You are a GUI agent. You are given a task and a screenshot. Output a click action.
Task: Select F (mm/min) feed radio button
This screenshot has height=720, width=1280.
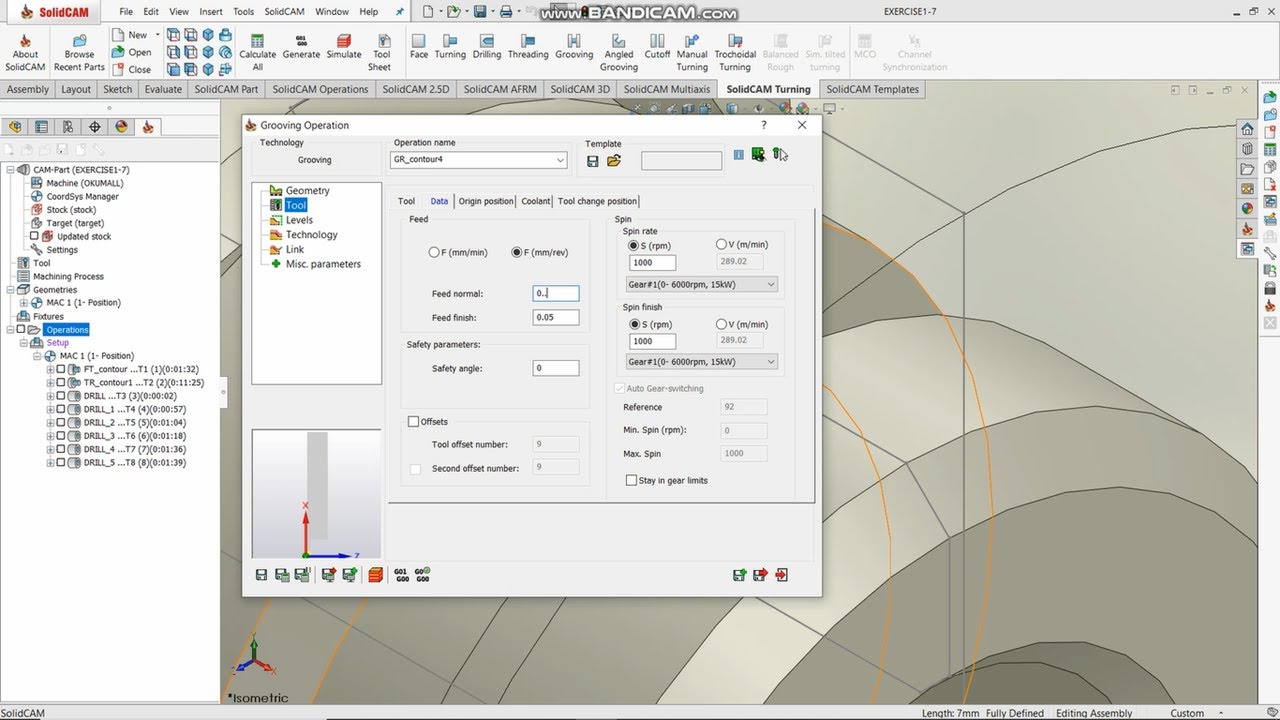click(434, 253)
